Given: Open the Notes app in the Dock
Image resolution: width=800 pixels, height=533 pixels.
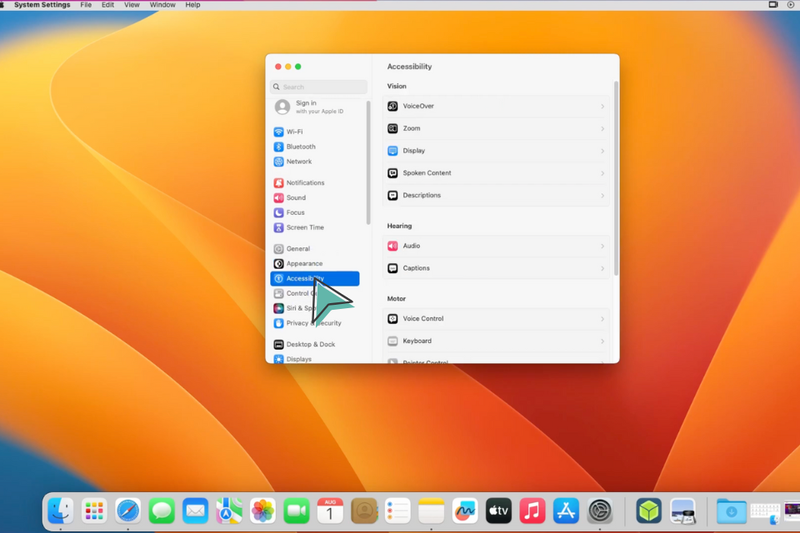Looking at the screenshot, I should point(431,511).
